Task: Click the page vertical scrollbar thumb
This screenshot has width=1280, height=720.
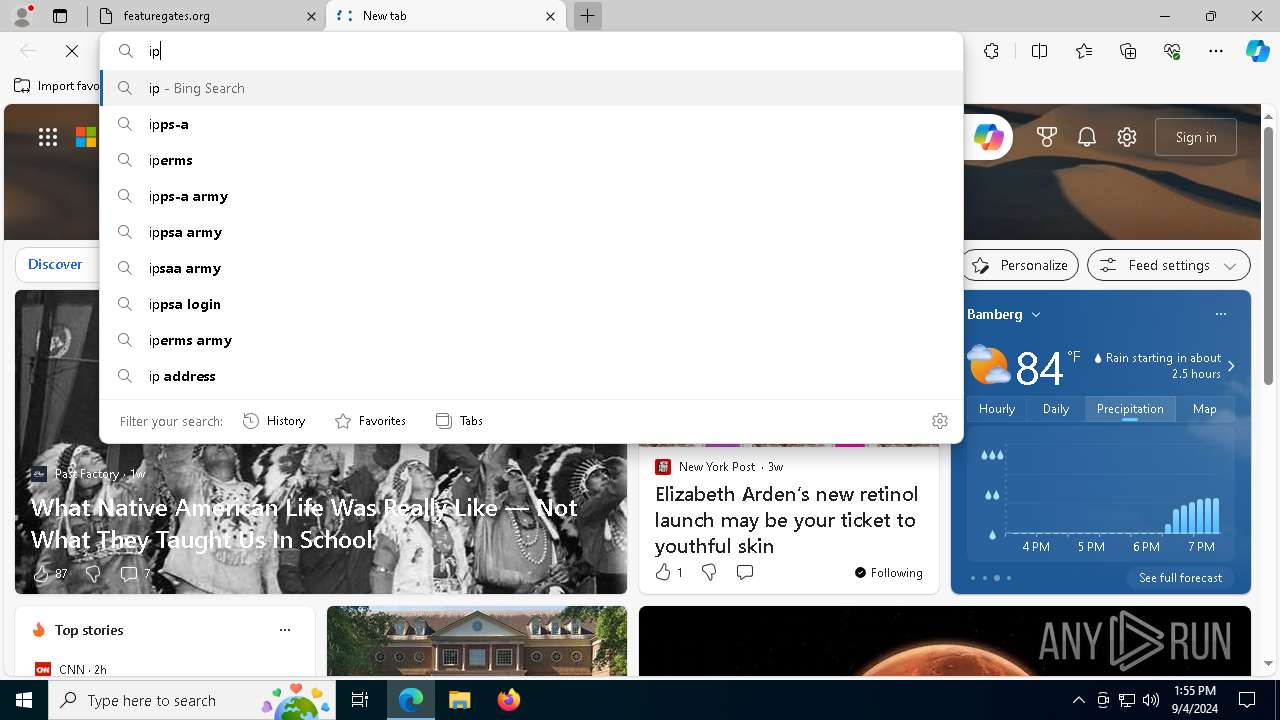Action: coord(1268,255)
